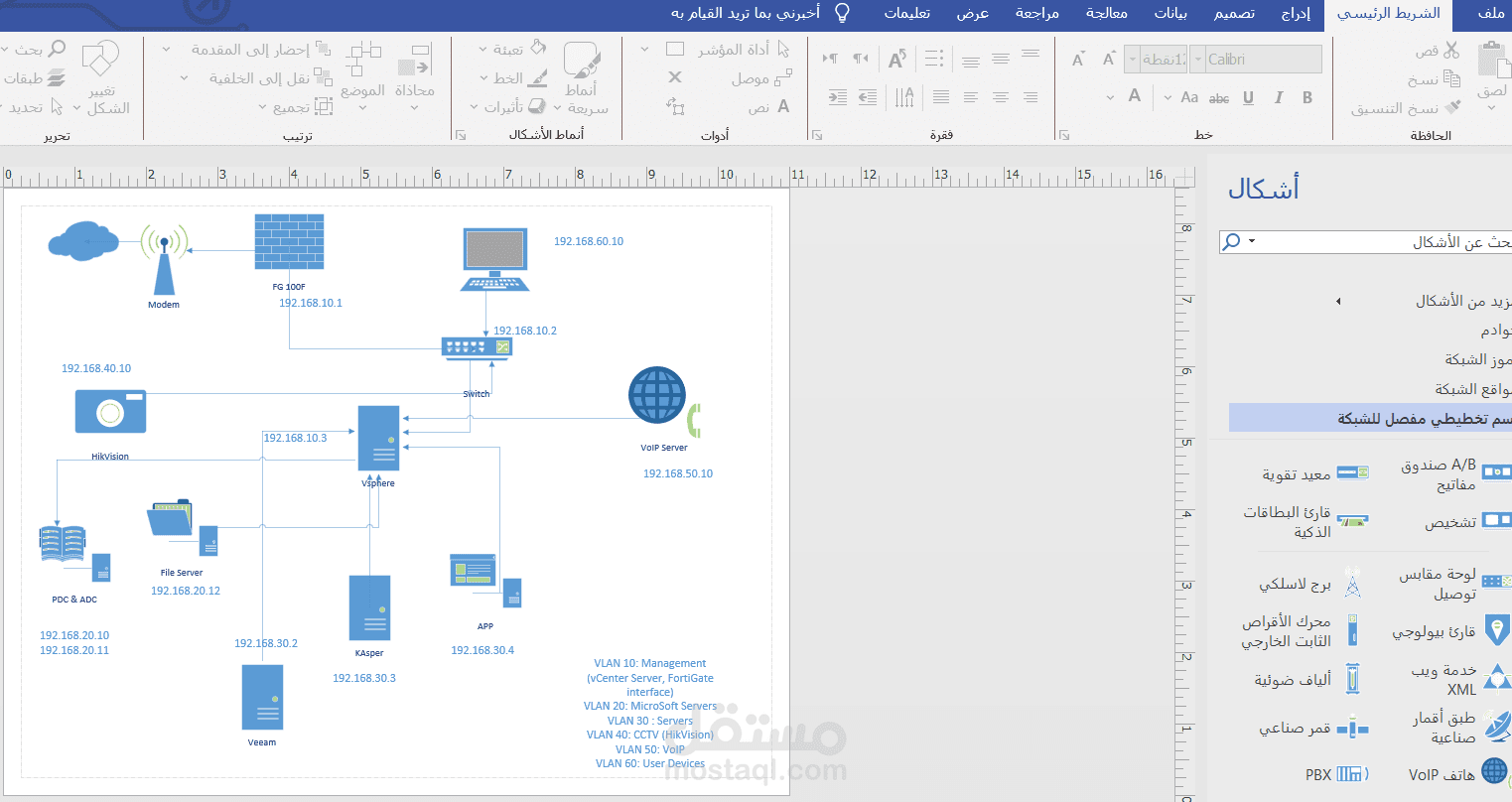The width and height of the screenshot is (1512, 802).
Task: Select the Rectangle drawing tool
Action: coord(675,49)
